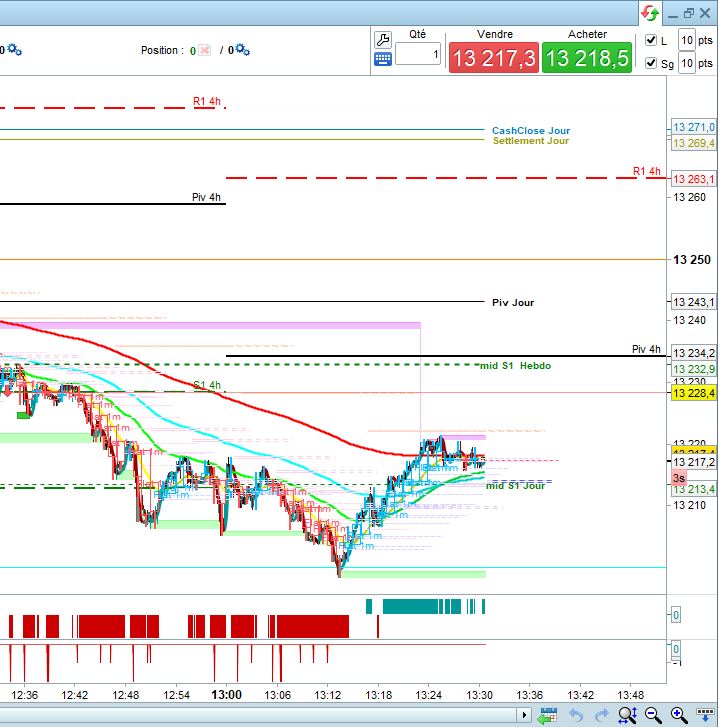718x727 pixels.
Task: Click the yellow 13 228,4 price label
Action: click(693, 393)
